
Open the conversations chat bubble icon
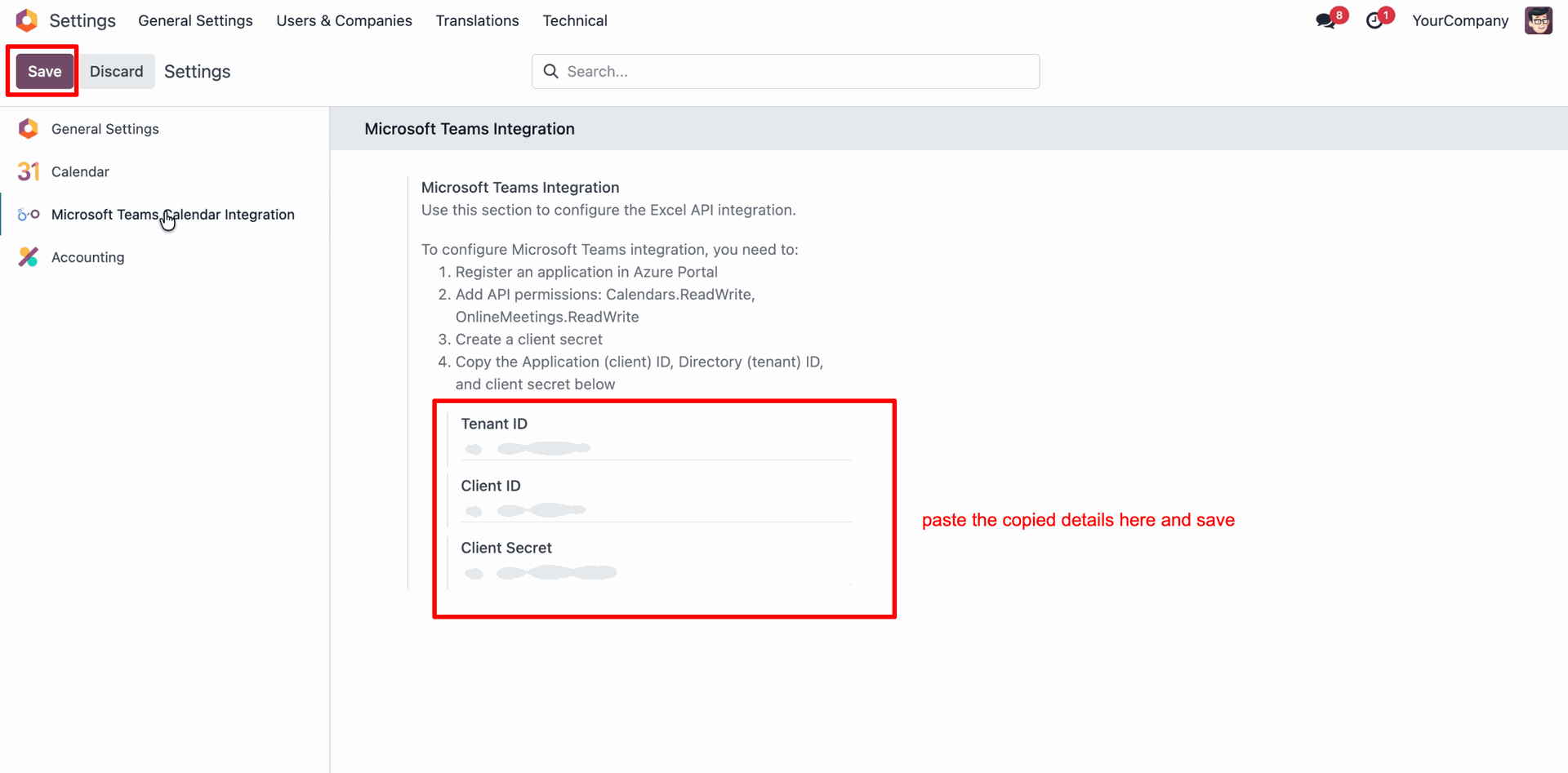coord(1325,20)
